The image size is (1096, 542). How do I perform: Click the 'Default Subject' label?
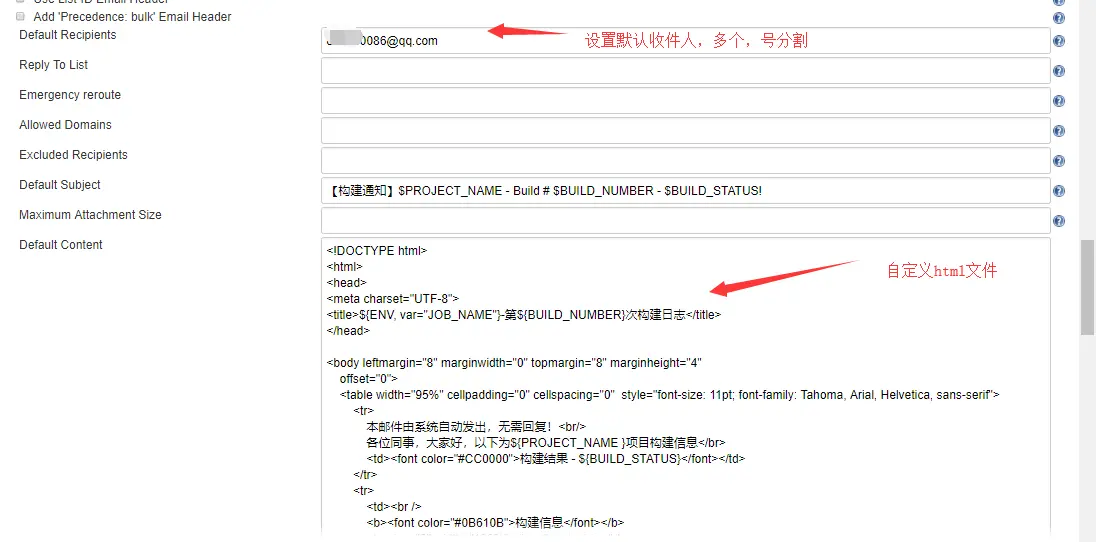click(x=60, y=185)
